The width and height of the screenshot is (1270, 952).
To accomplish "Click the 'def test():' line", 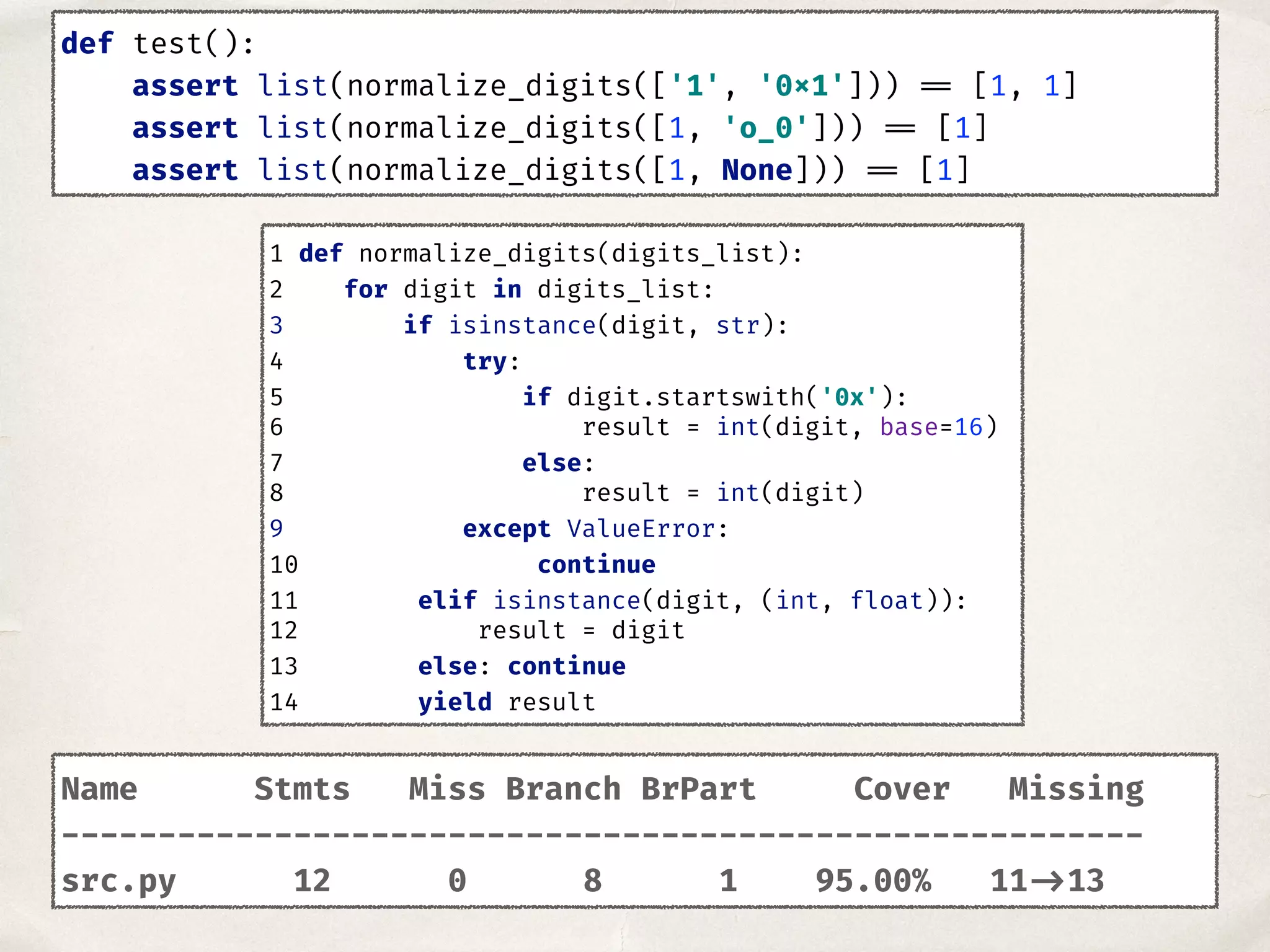I will pos(158,44).
